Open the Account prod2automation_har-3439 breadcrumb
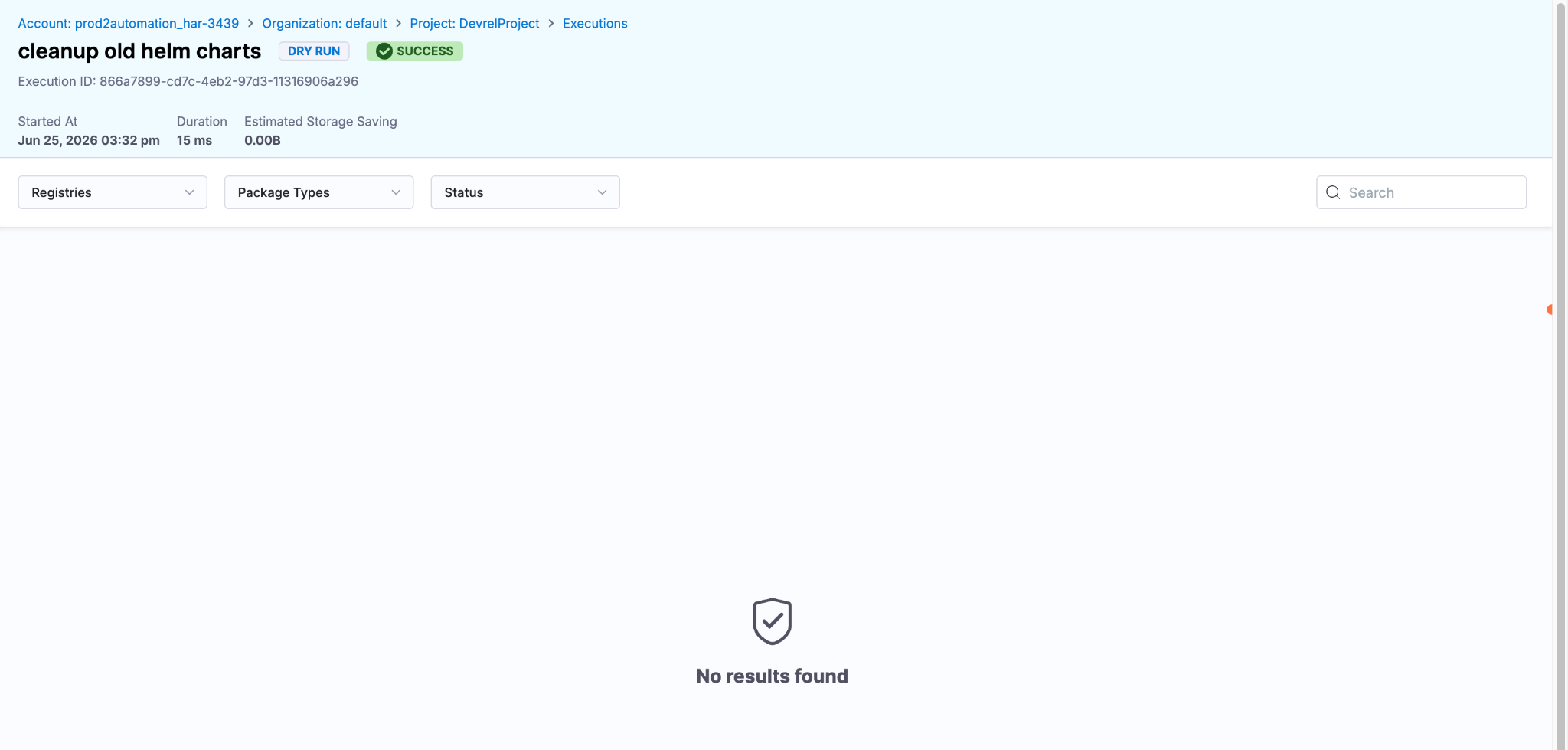This screenshot has width=1568, height=750. (128, 24)
